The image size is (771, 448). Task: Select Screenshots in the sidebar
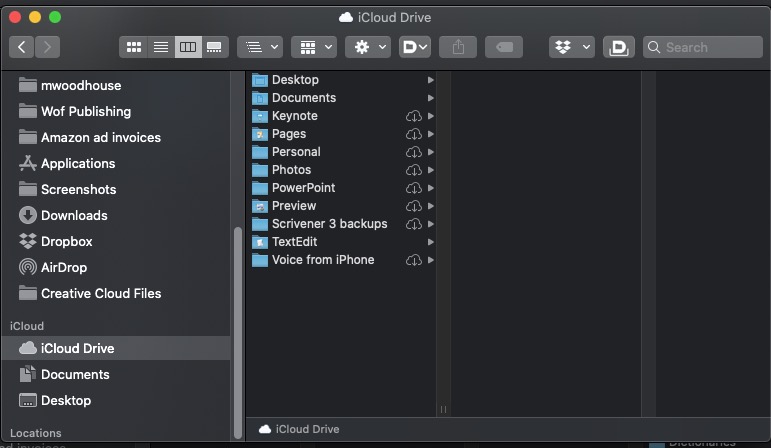pos(116,189)
